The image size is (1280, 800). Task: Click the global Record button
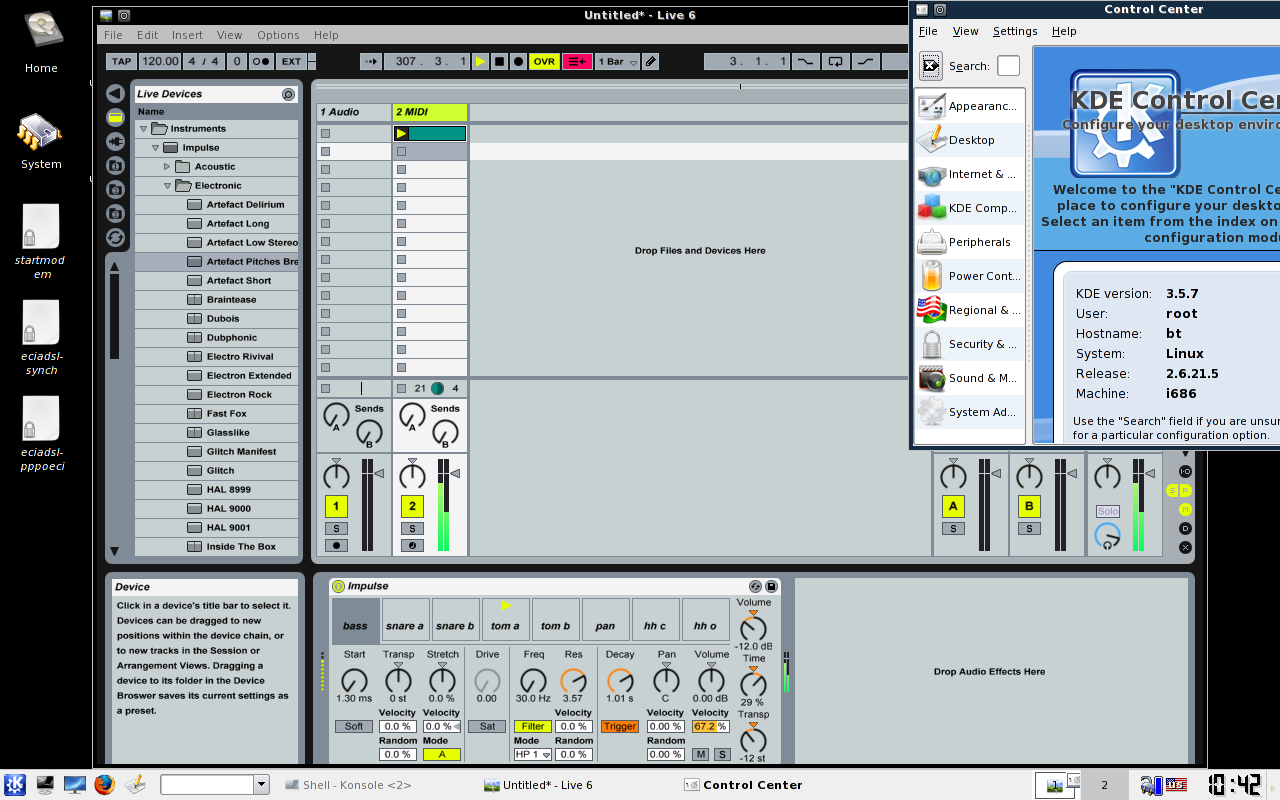tap(518, 61)
